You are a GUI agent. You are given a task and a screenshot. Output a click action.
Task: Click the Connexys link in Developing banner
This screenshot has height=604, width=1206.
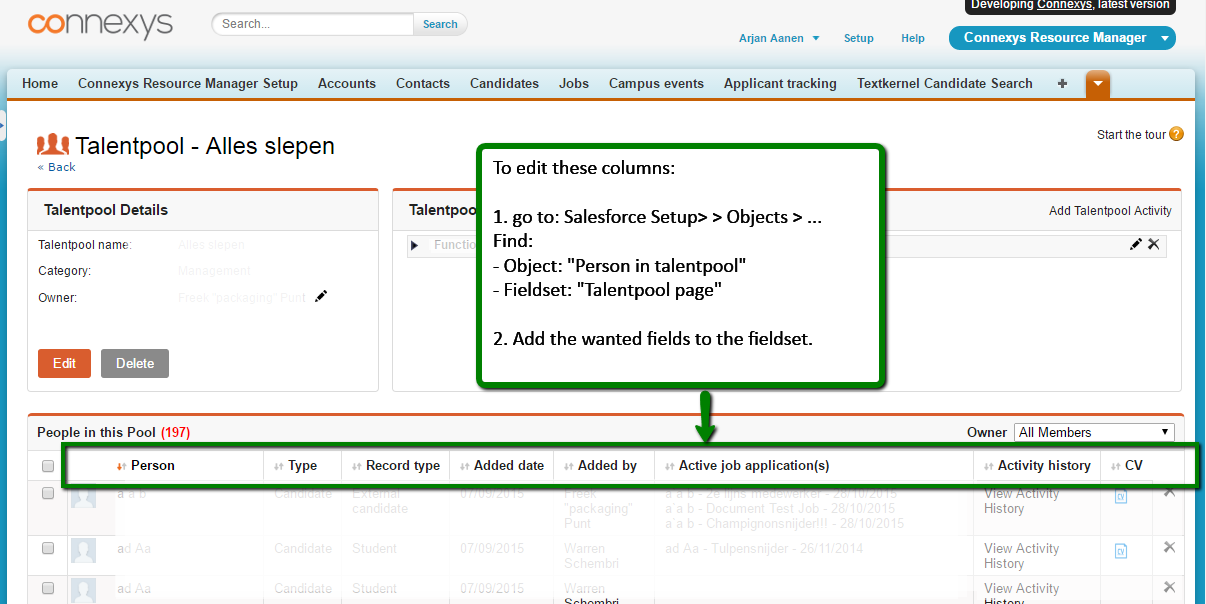pos(1064,4)
